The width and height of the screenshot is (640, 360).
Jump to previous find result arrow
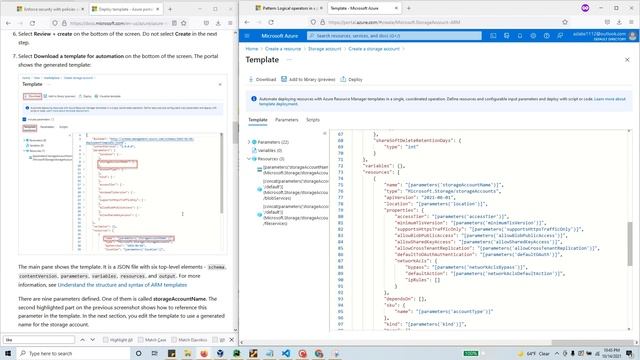coord(82,340)
